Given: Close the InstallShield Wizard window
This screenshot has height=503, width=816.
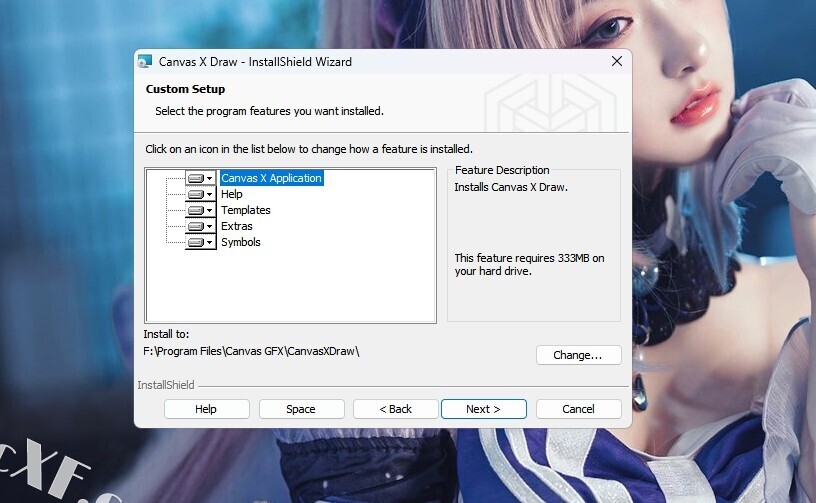Looking at the screenshot, I should (617, 61).
